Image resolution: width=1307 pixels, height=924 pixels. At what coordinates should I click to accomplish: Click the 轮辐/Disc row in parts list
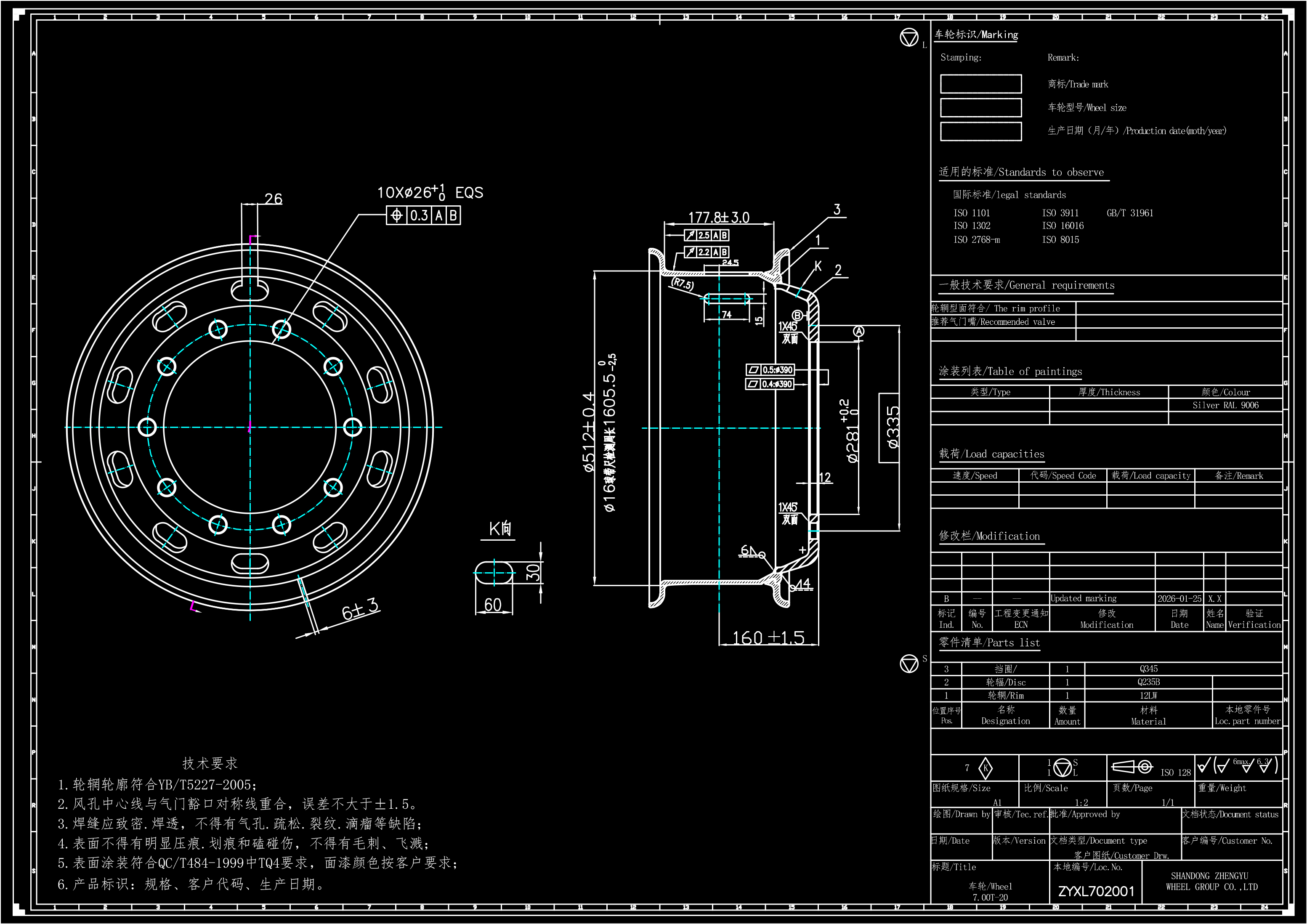pos(1005,682)
